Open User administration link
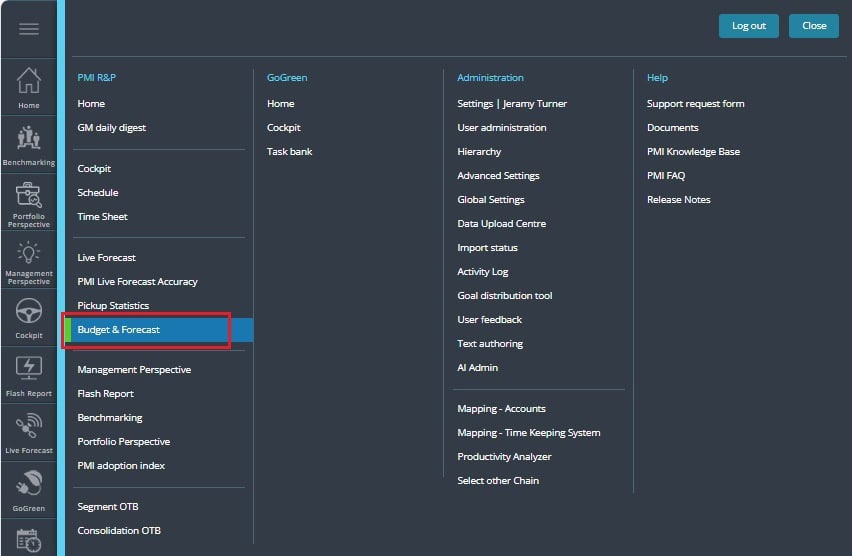 point(502,128)
